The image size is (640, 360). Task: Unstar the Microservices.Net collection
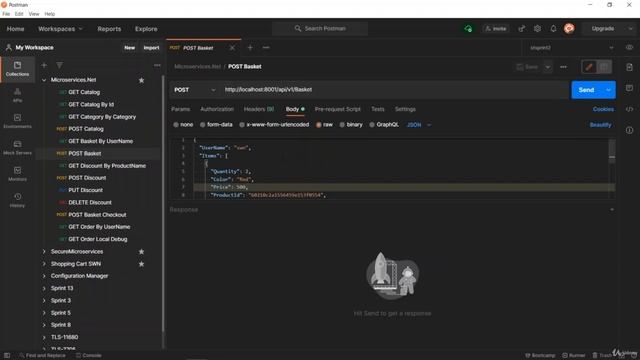(141, 80)
